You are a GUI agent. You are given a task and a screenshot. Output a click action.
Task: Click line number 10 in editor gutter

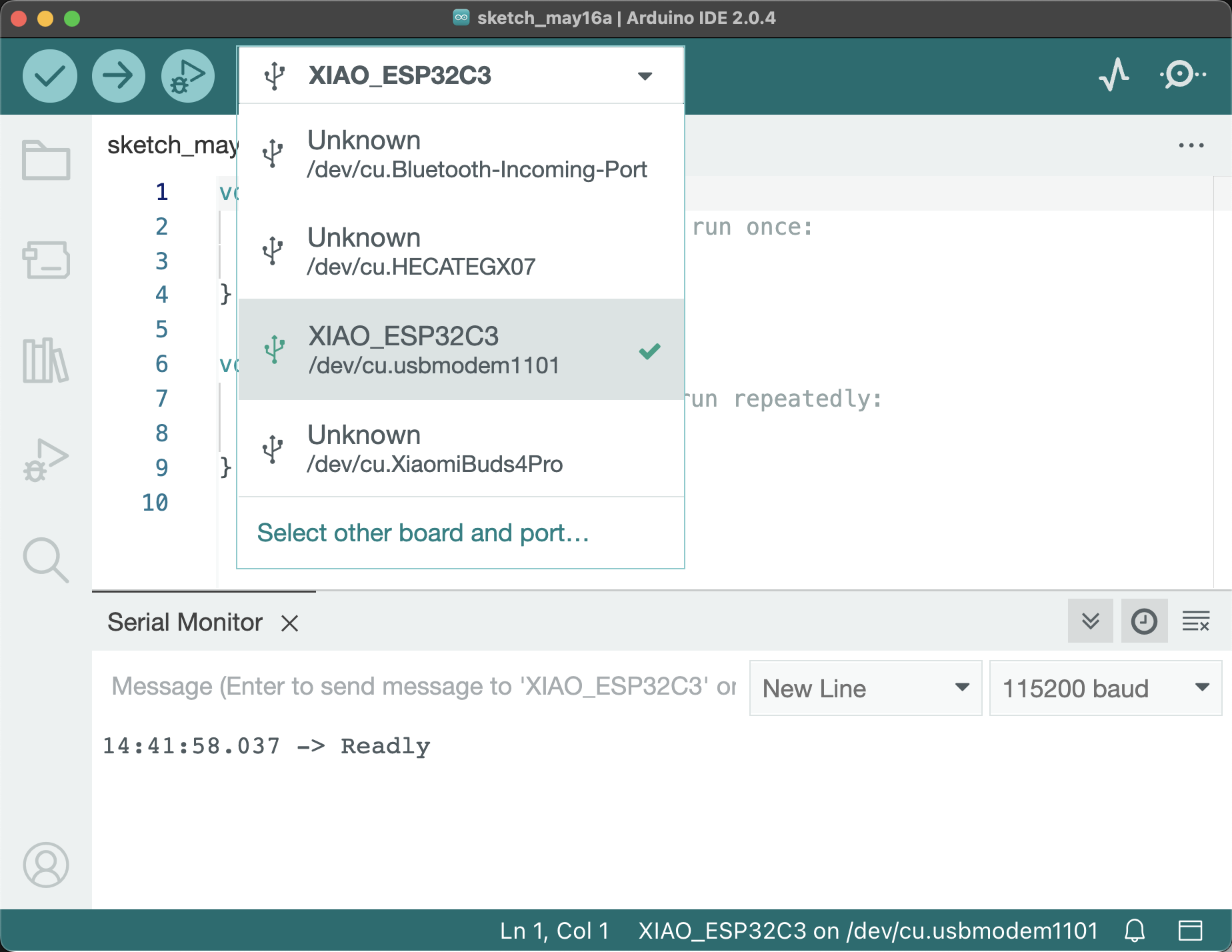tap(155, 503)
